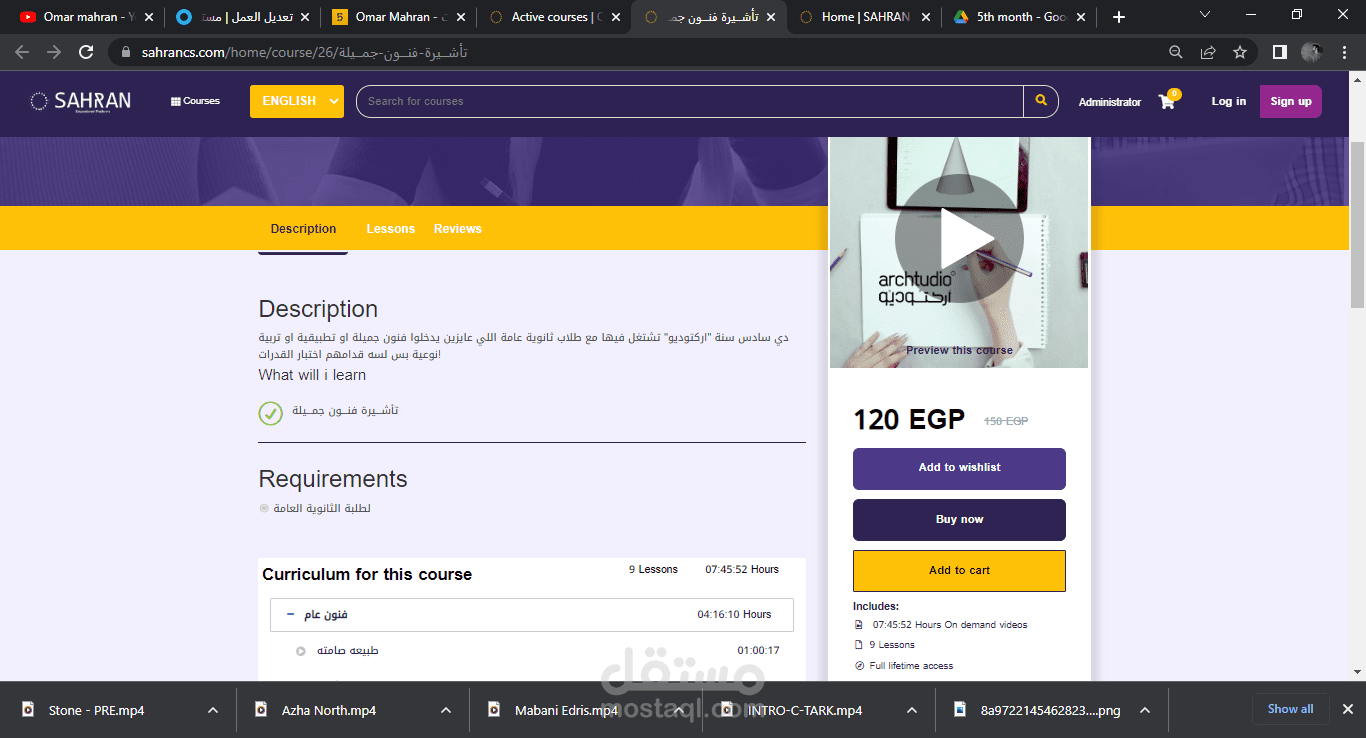Image resolution: width=1366 pixels, height=738 pixels.
Task: Open the Chrome profile avatar
Action: (x=1311, y=52)
